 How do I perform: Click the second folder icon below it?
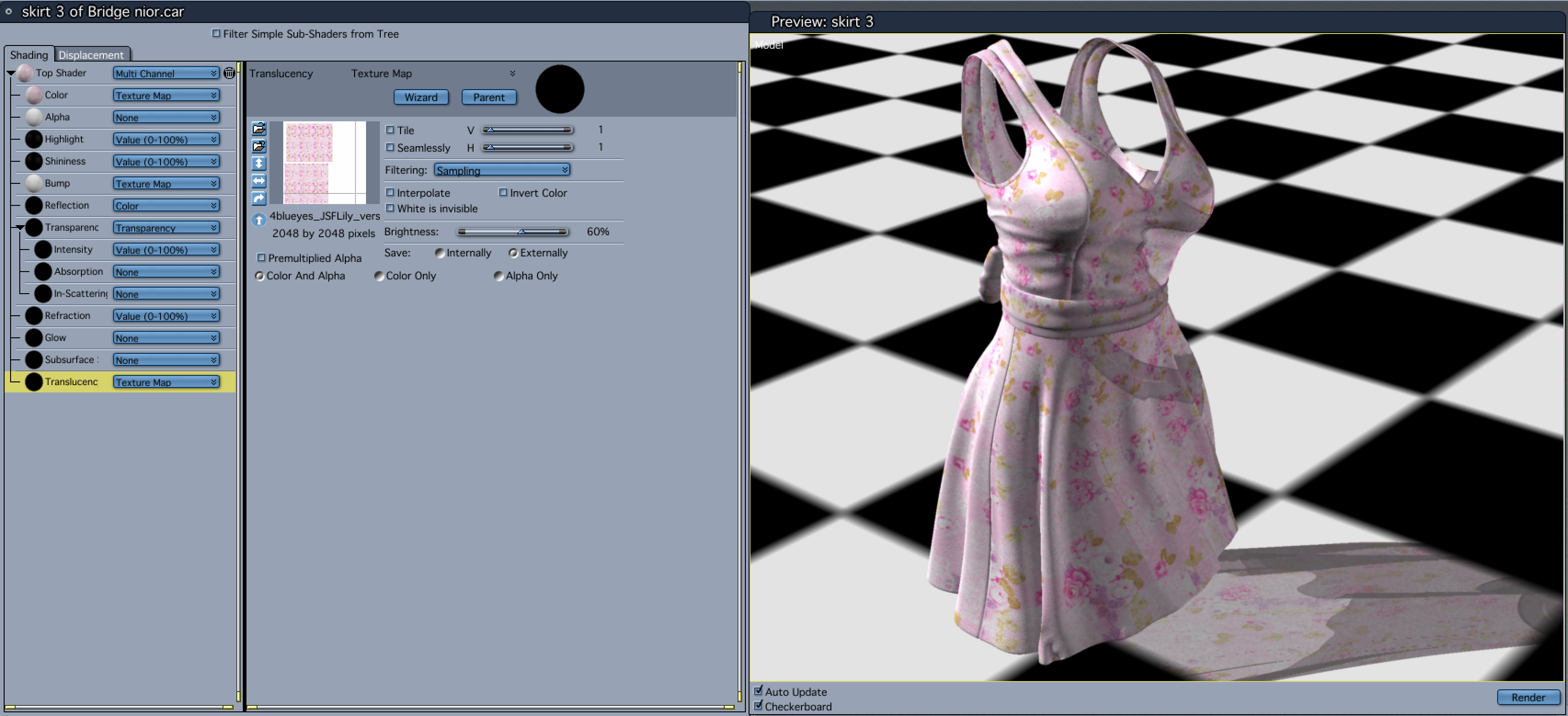coord(259,146)
